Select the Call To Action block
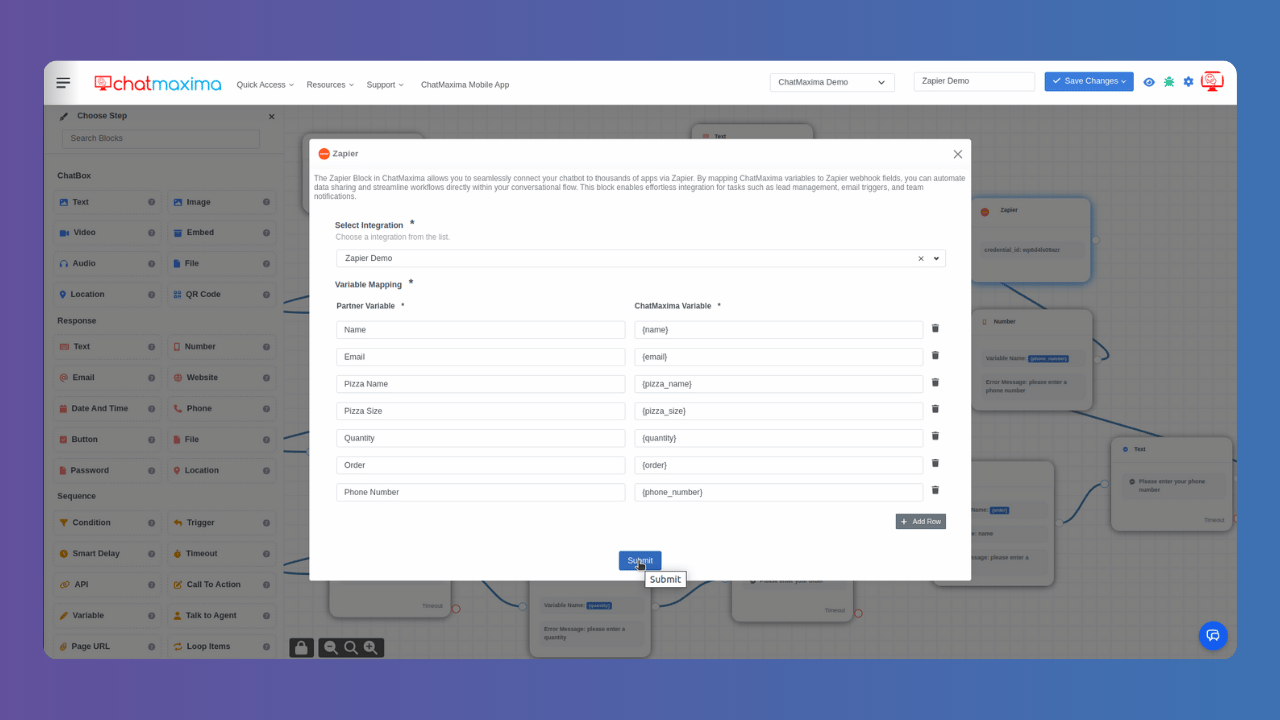 pos(221,584)
